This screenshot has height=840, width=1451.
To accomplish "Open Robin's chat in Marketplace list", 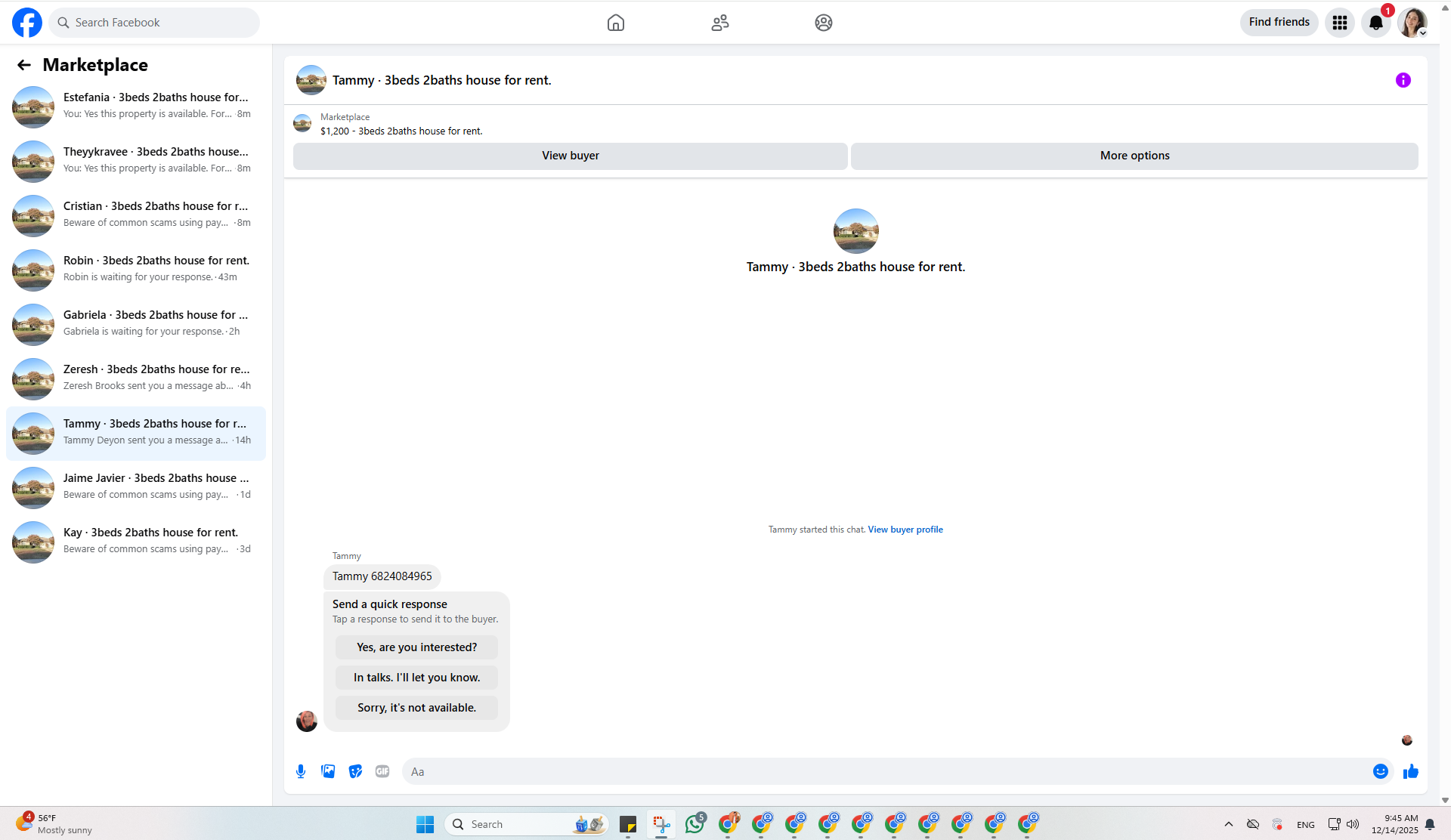I will point(136,270).
